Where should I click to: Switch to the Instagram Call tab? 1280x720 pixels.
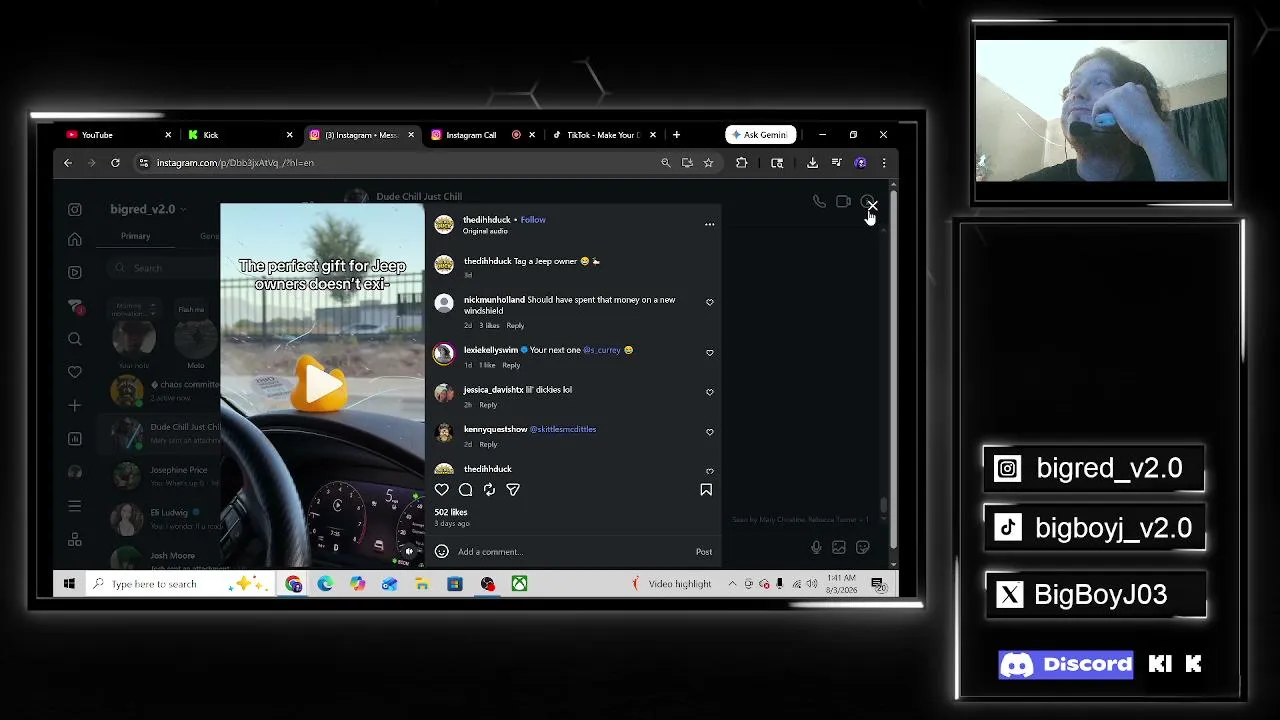pos(484,135)
